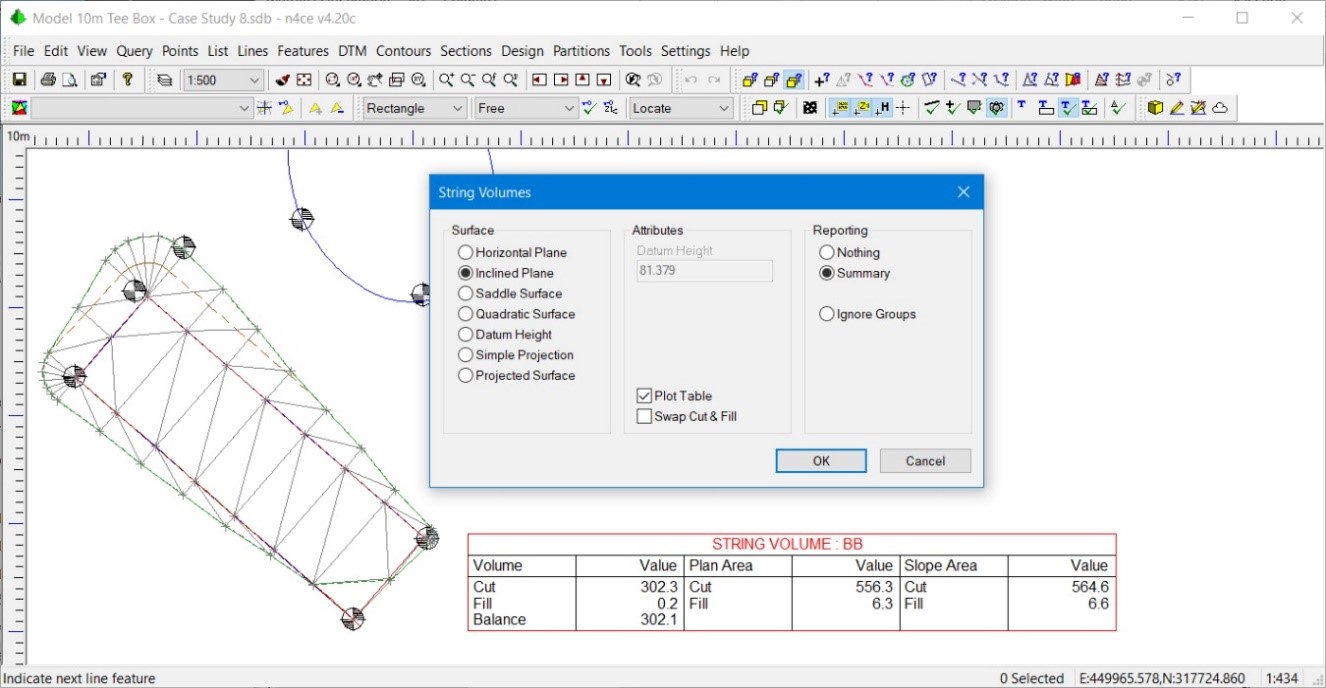
Task: Toggle the H height label icon
Action: point(883,108)
